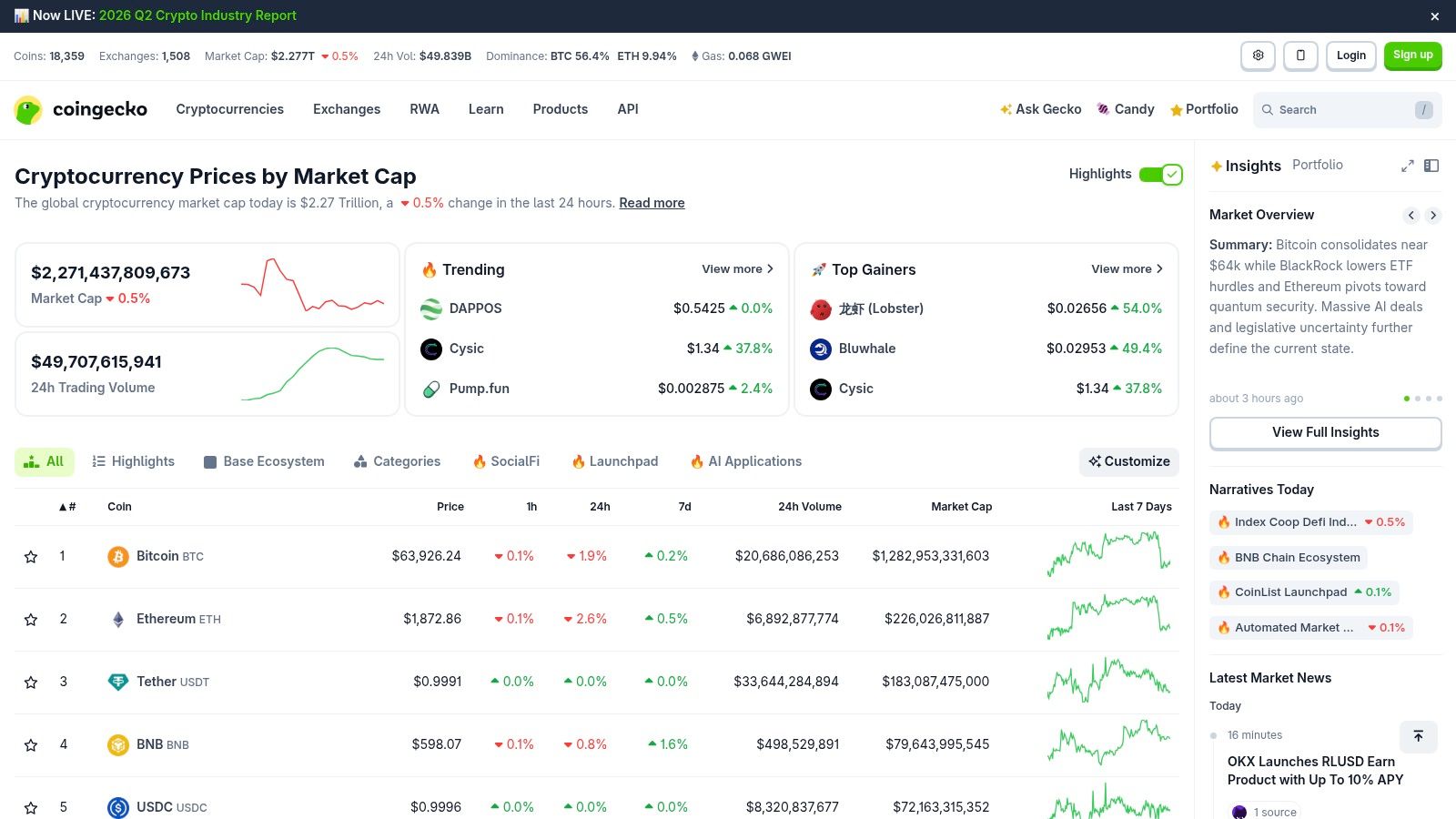Switch to Portfolio tab in the Insights panel

click(1318, 165)
